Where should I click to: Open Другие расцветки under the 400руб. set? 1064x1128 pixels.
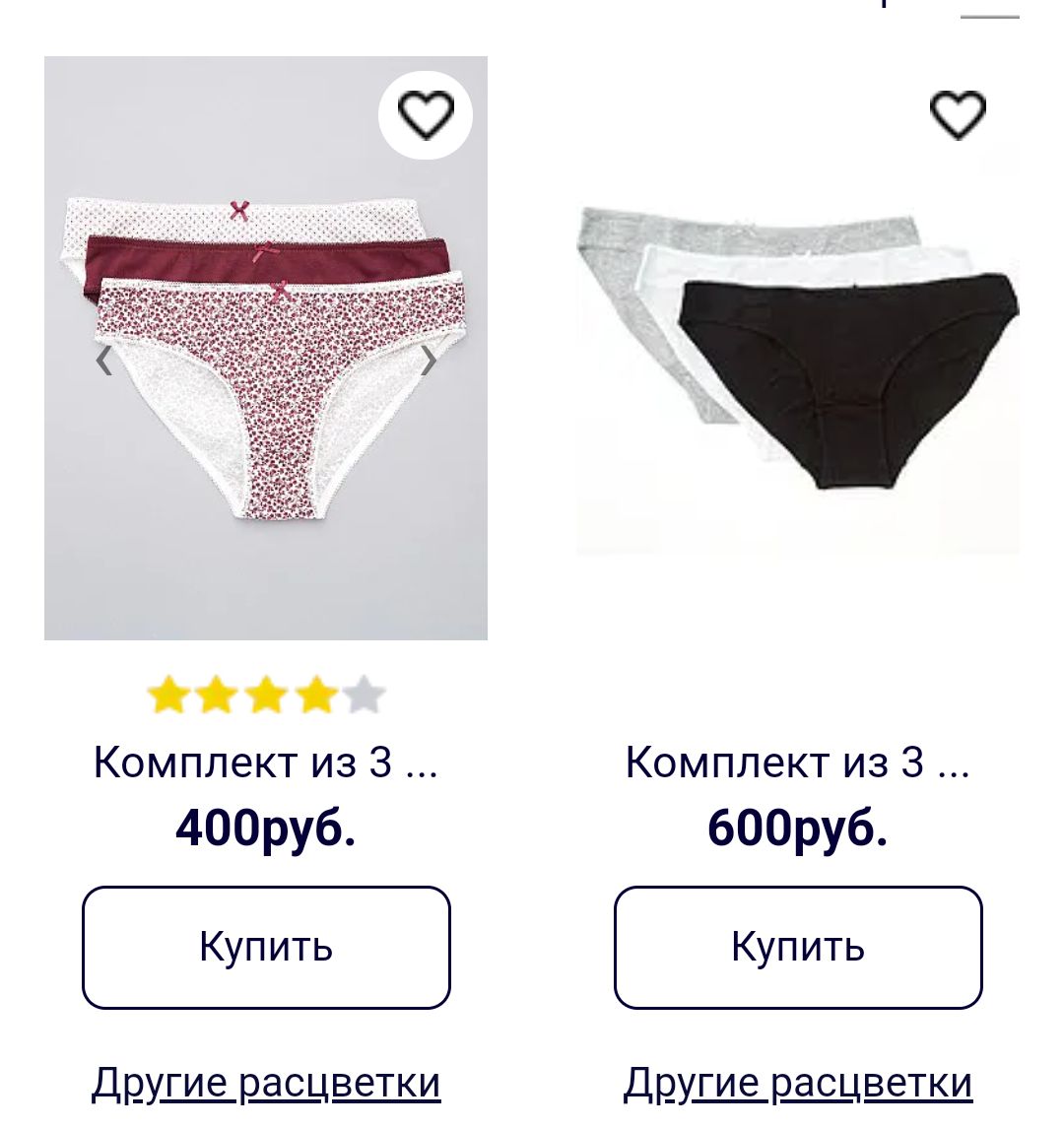point(265,1083)
